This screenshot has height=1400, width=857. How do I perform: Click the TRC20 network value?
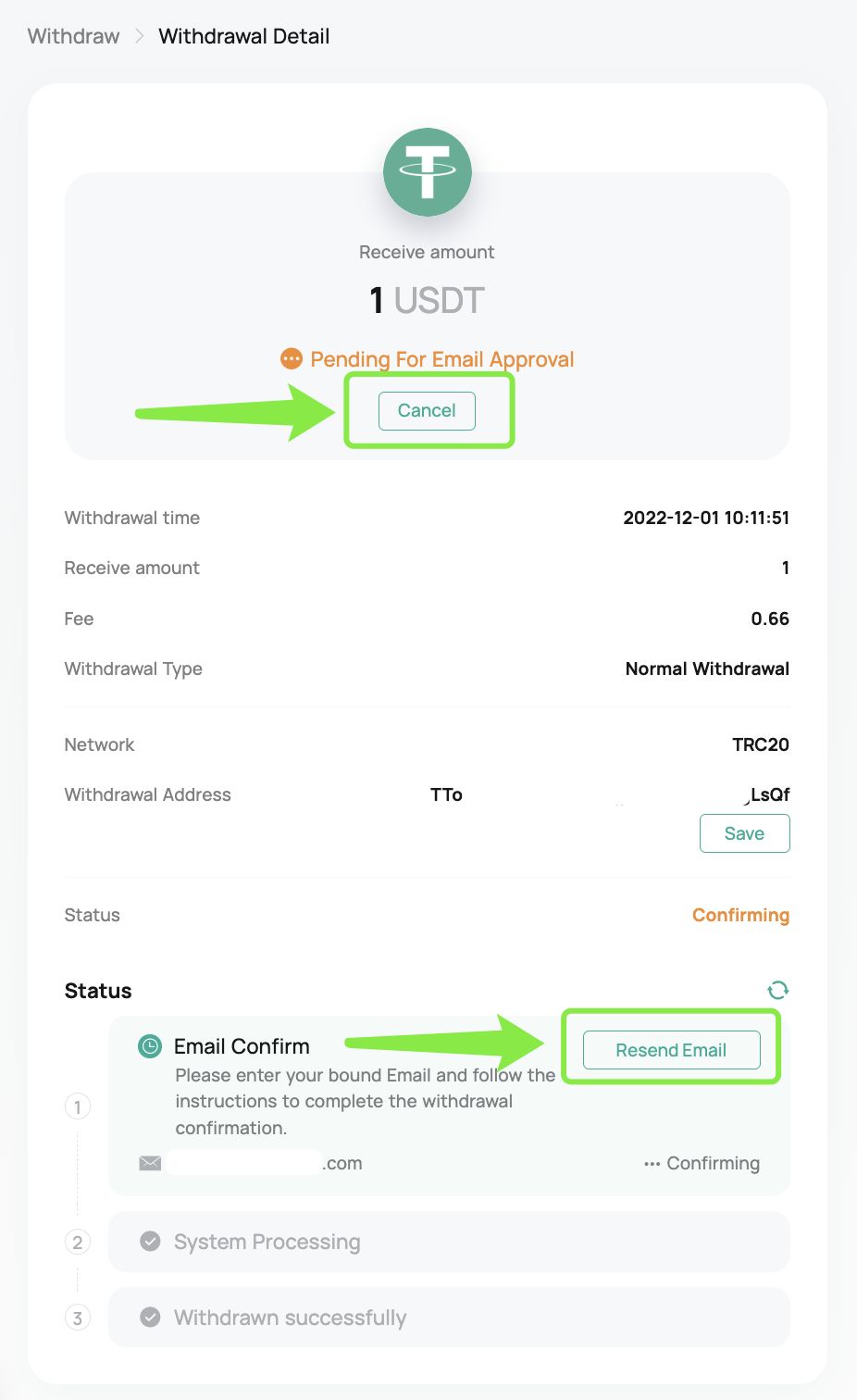coord(760,744)
